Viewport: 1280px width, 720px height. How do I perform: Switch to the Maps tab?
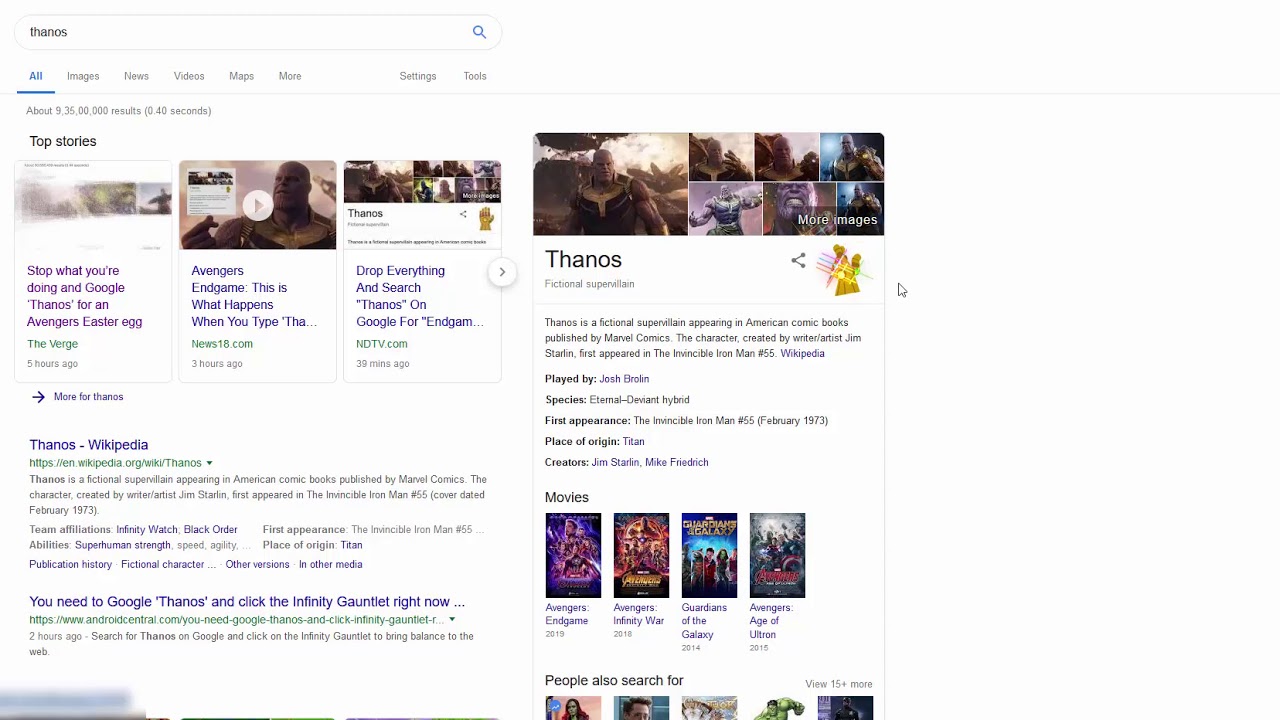tap(241, 76)
